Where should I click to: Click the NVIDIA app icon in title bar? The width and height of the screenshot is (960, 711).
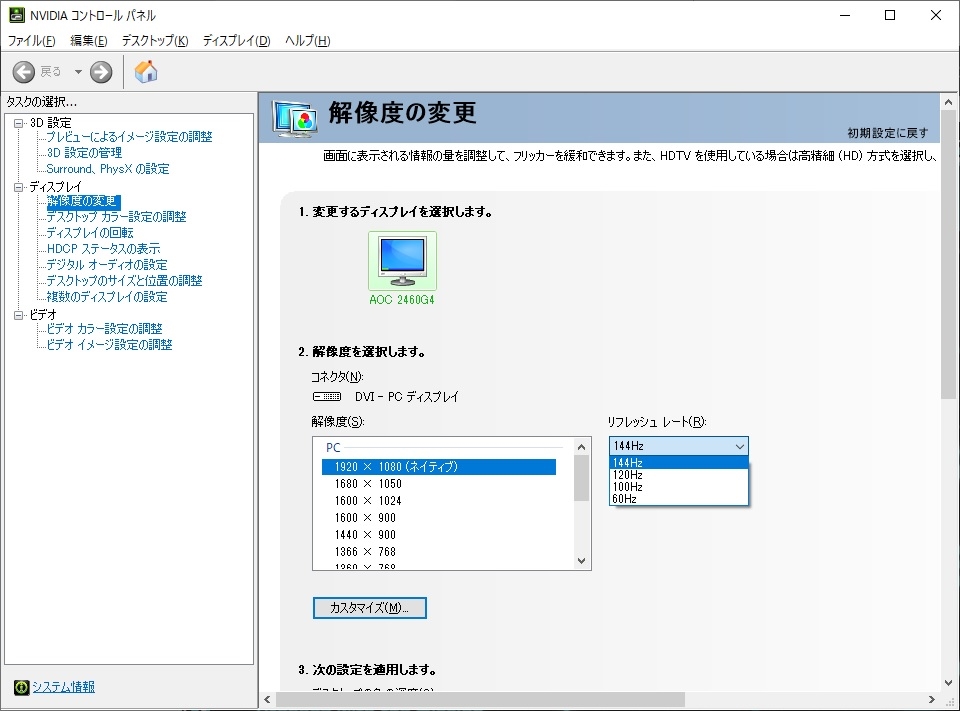coord(17,15)
